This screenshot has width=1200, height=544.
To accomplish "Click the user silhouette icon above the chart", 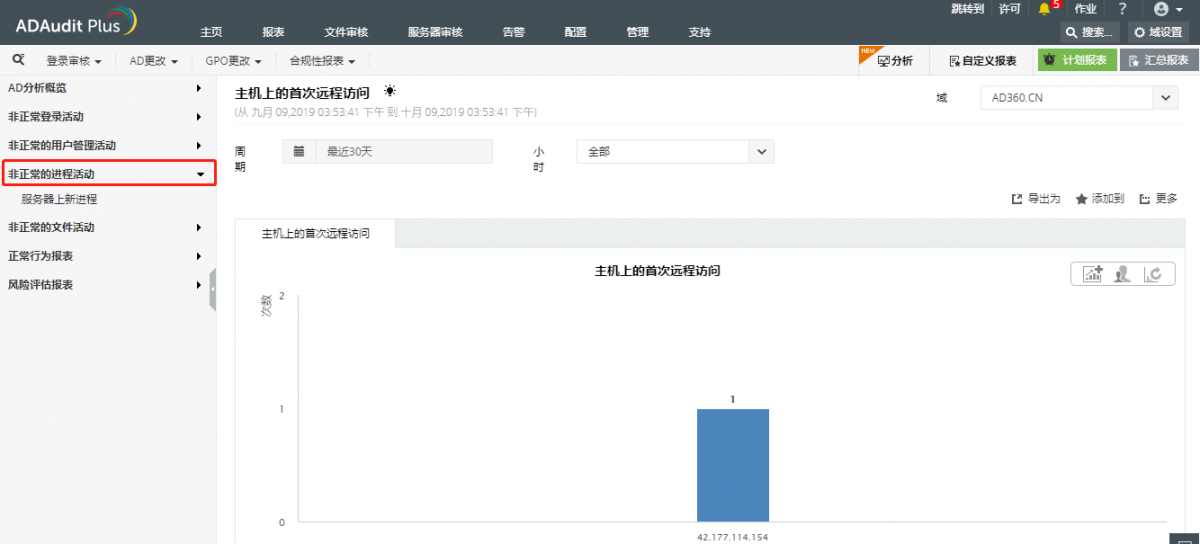I will coord(1123,274).
